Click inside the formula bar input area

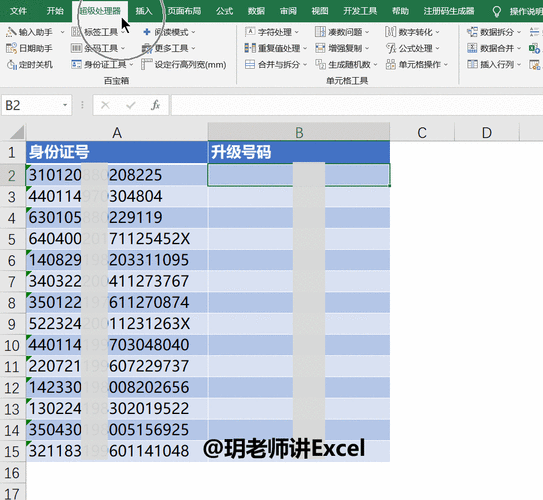click(357, 105)
